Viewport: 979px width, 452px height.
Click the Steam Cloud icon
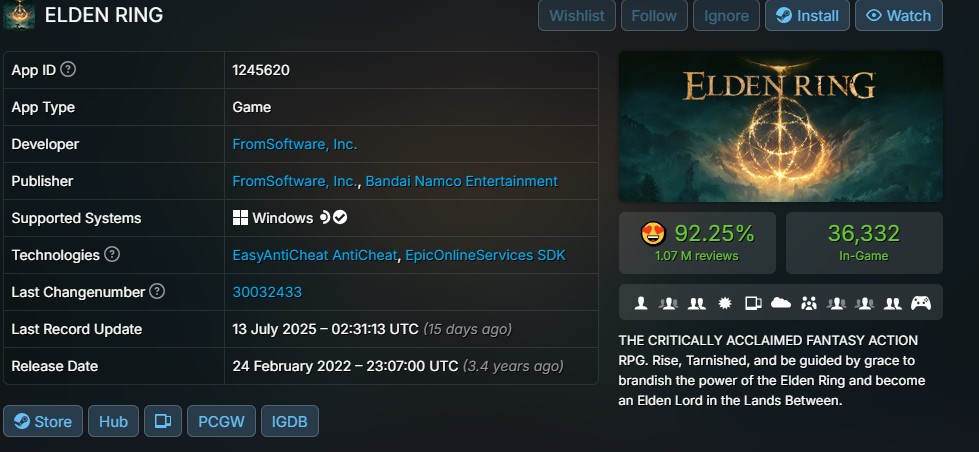tap(780, 303)
